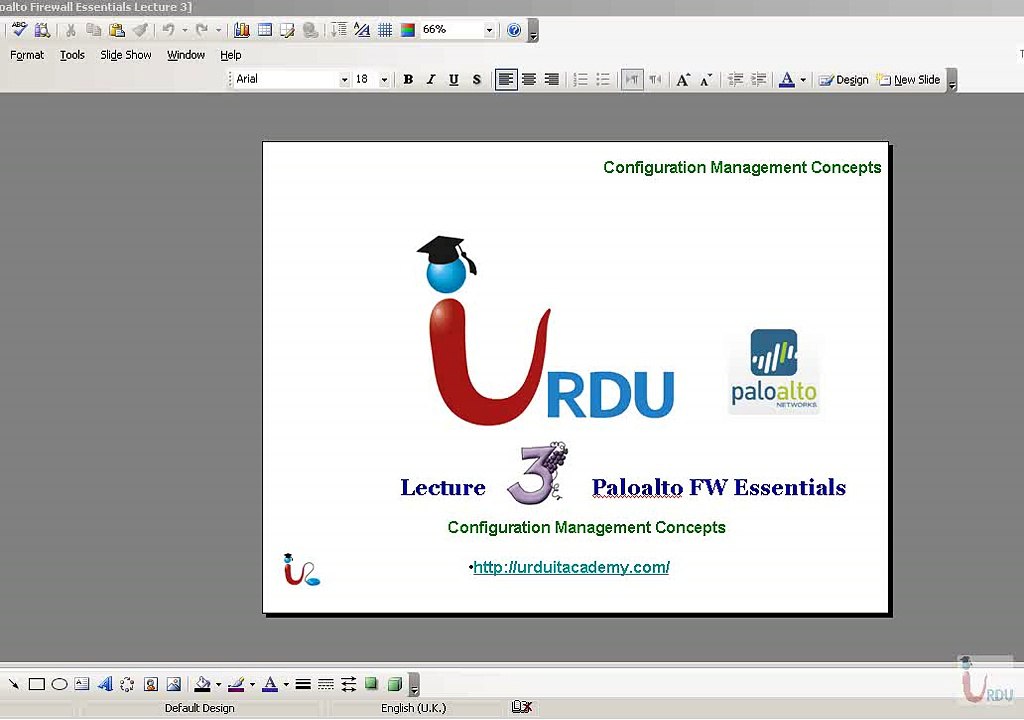1024x720 pixels.
Task: Copy selection using the Copy icon
Action: coord(93,30)
